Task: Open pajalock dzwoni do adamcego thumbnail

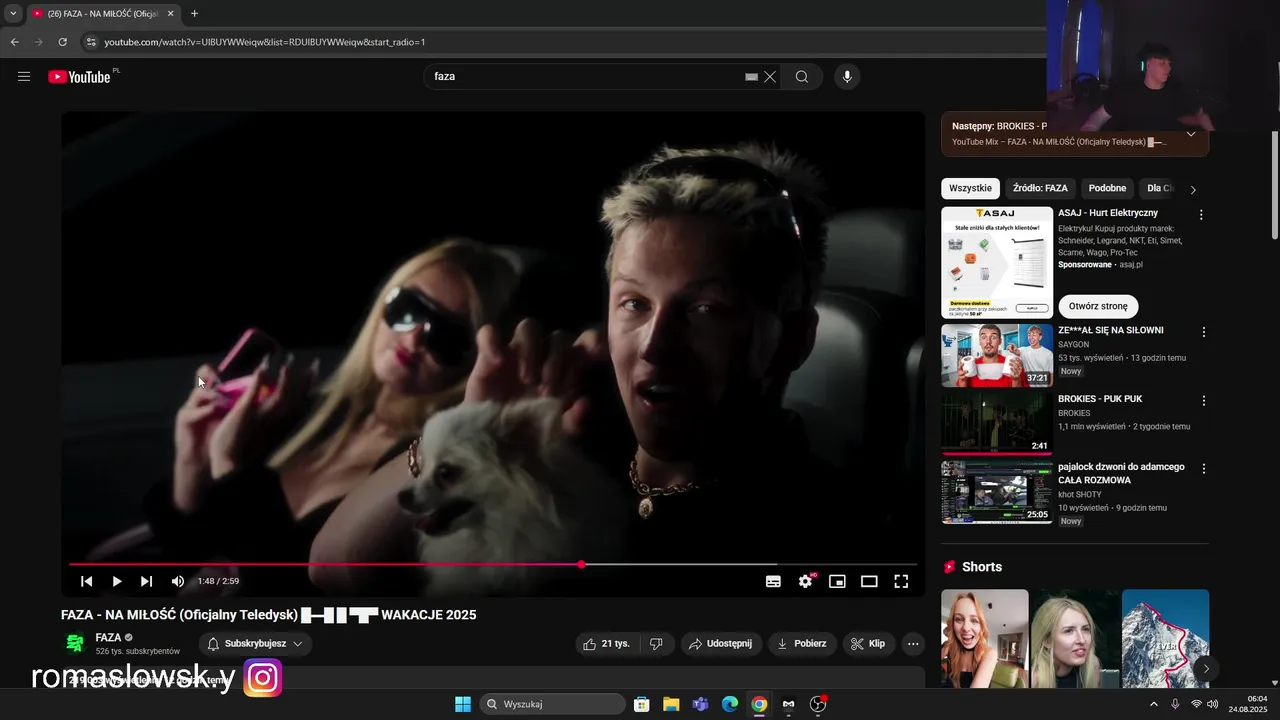Action: [x=997, y=492]
